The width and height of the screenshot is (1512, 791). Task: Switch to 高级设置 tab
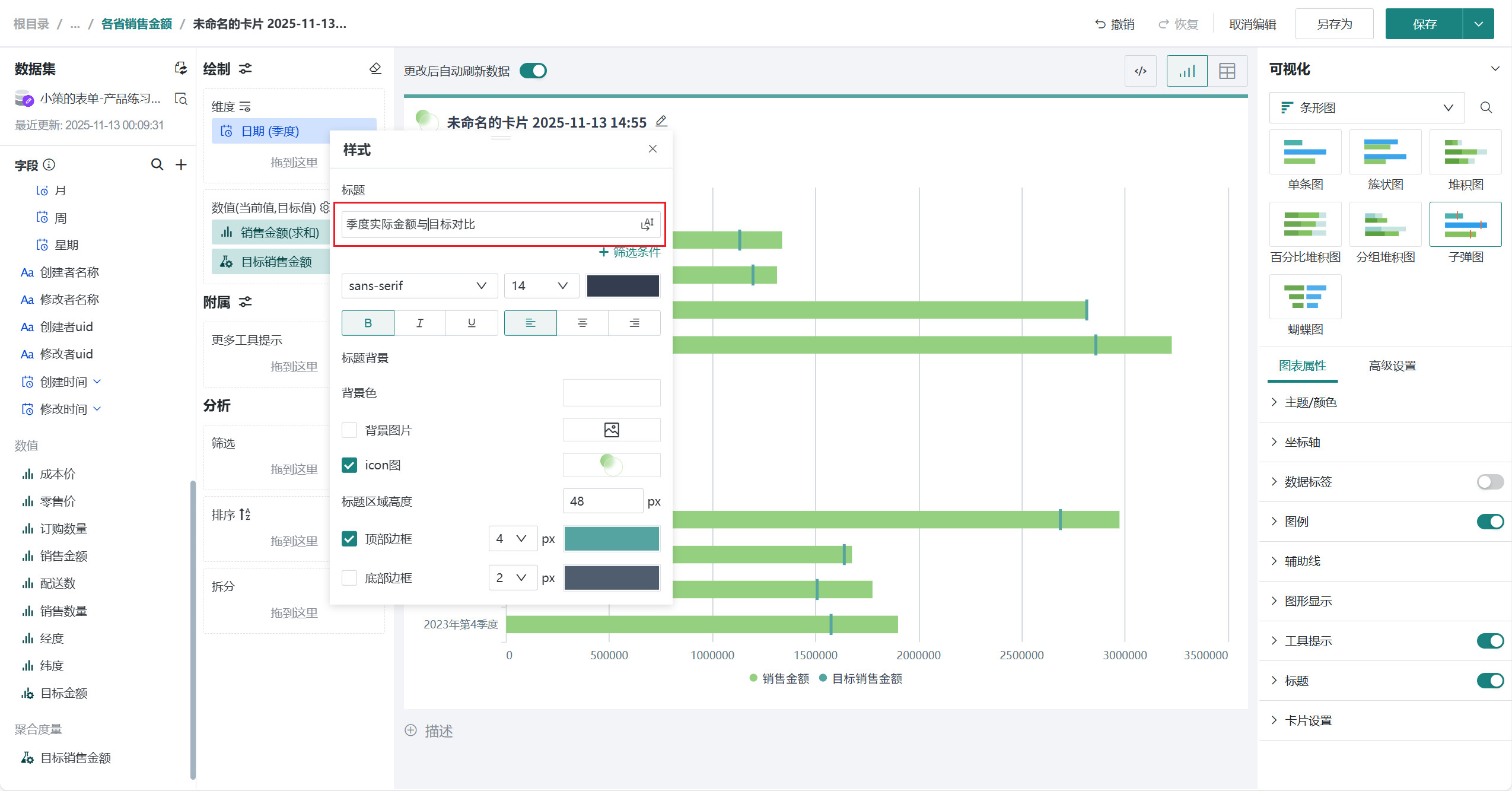[x=1392, y=366]
